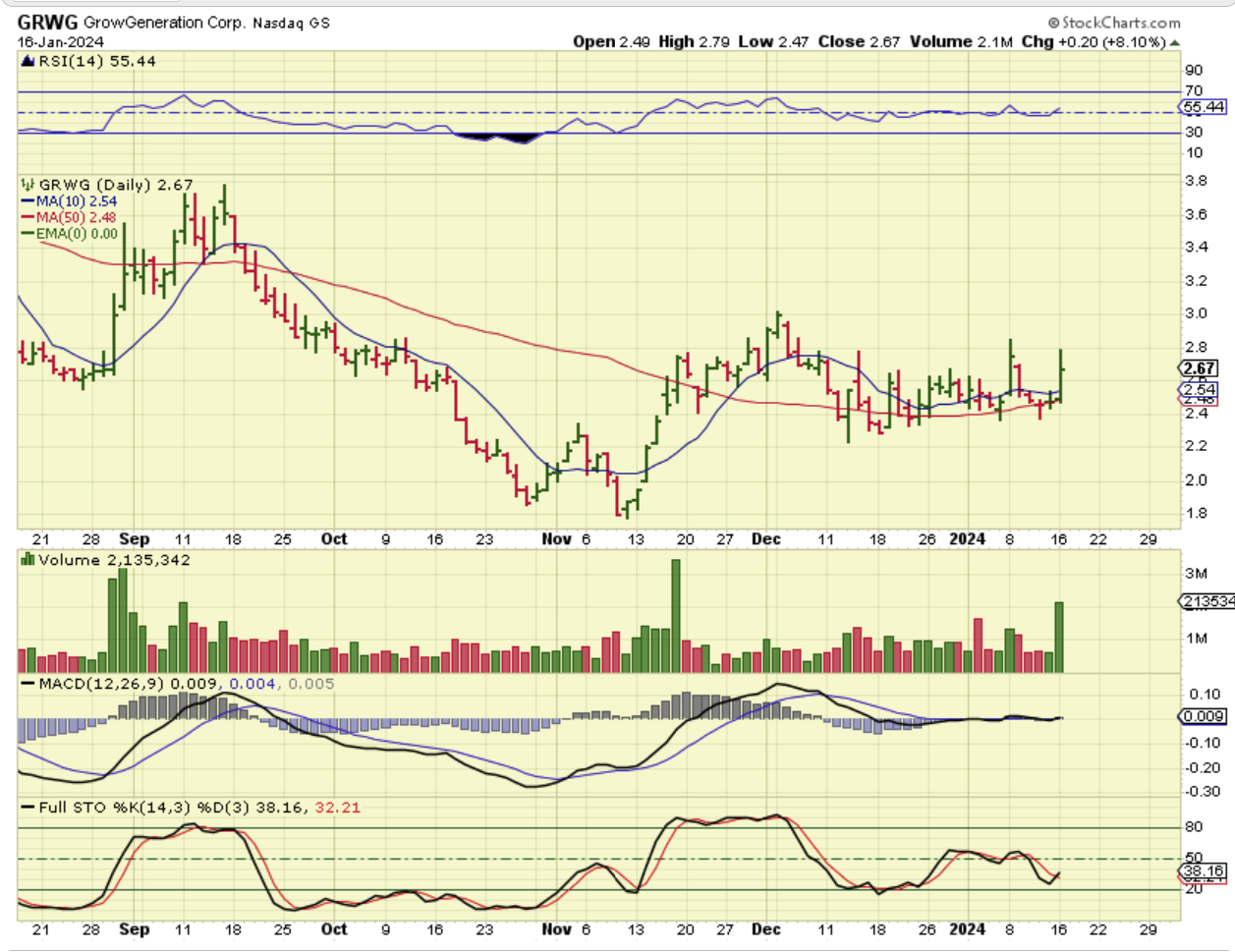This screenshot has height=952, width=1235.
Task: Open the StockCharts.com watermark link
Action: pos(1114,22)
